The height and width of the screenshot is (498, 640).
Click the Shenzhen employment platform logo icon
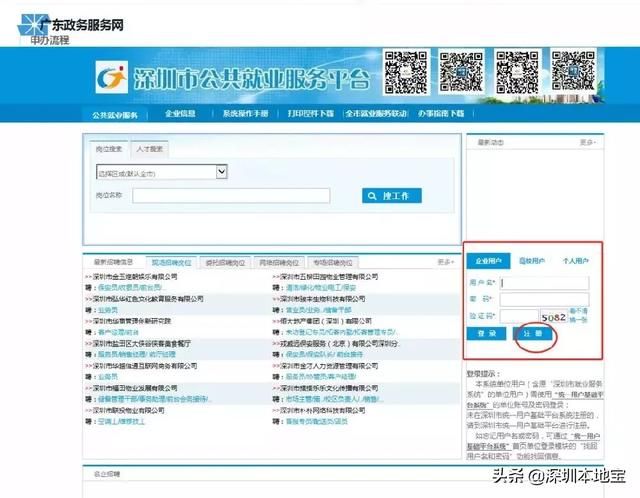coord(111,77)
